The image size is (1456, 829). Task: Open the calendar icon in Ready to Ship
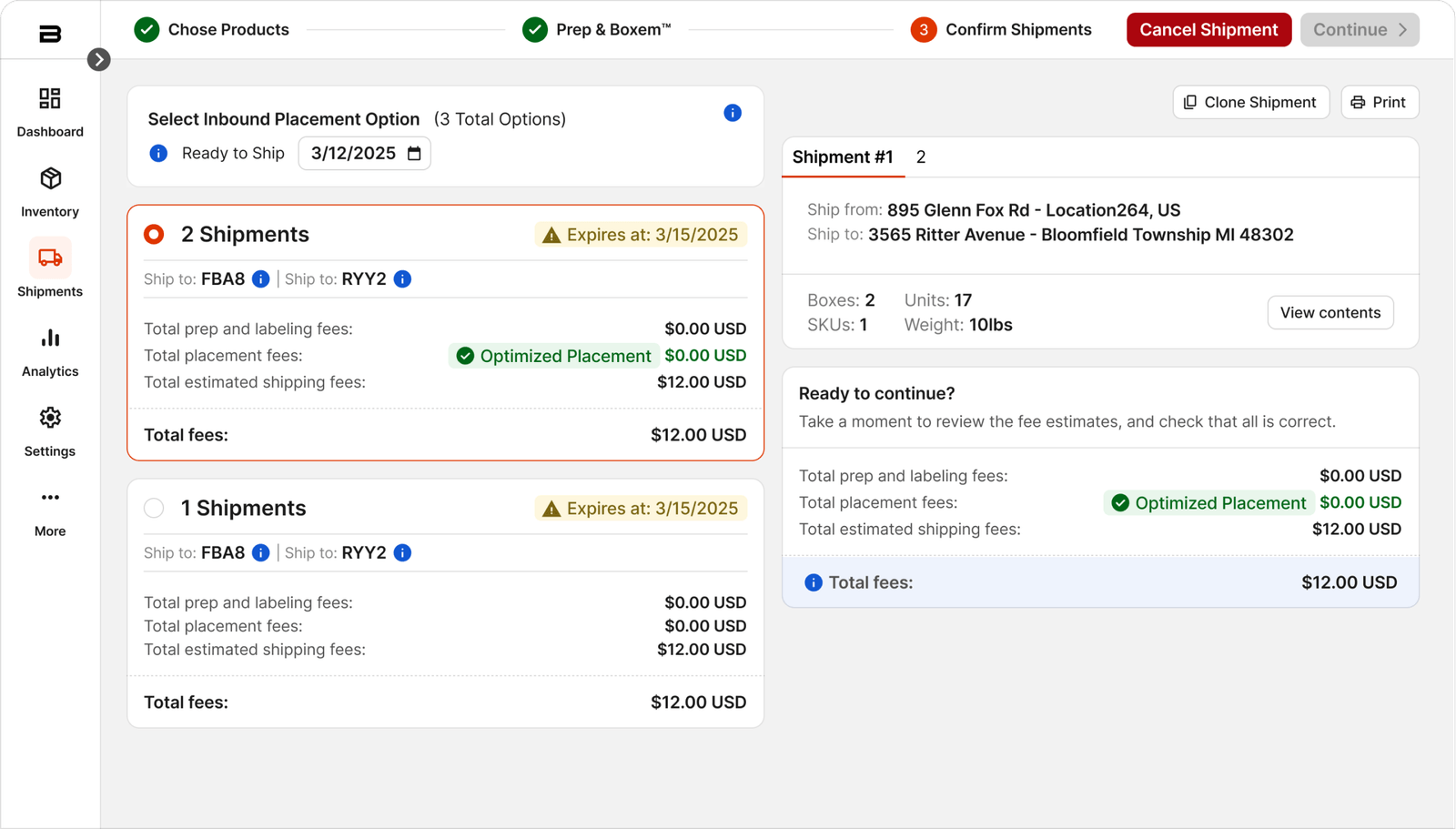click(x=414, y=153)
